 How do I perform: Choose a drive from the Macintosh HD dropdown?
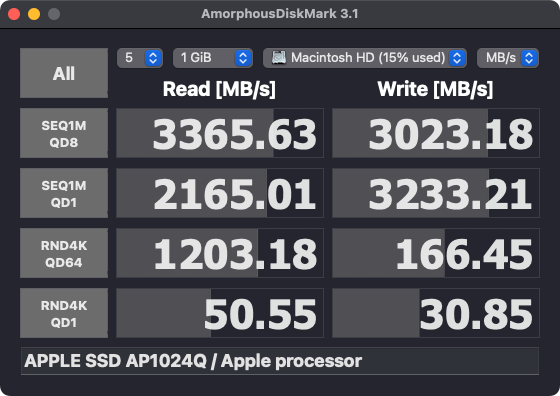365,58
